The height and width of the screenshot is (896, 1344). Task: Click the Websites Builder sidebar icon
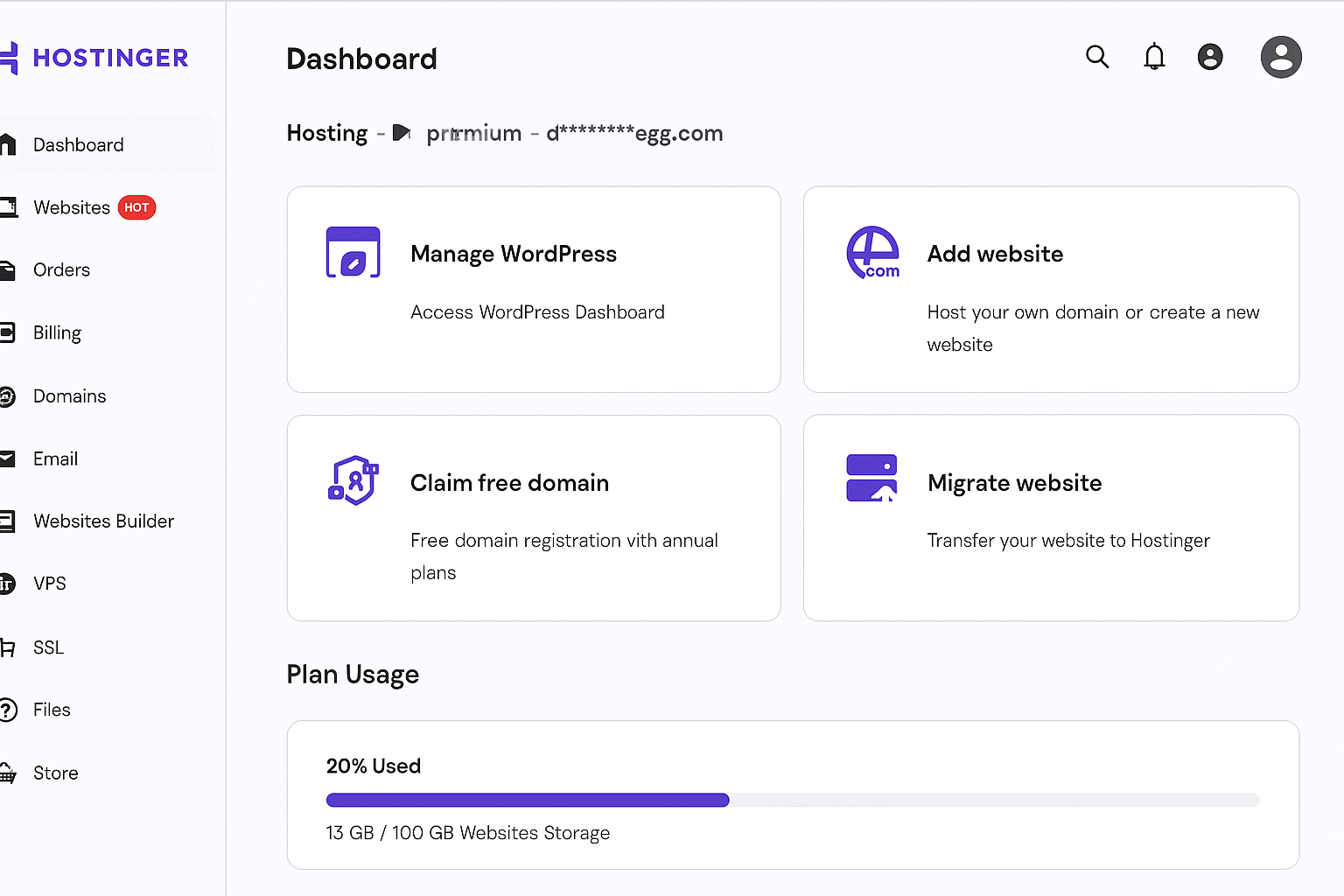tap(8, 521)
